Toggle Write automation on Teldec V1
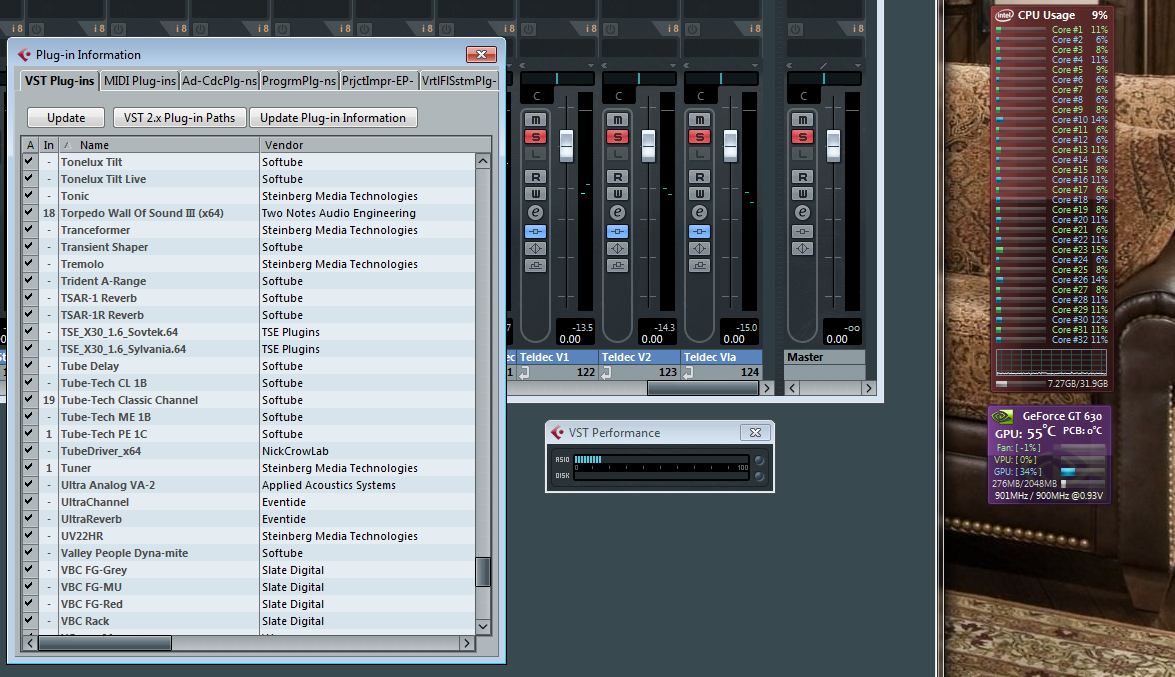 [535, 194]
